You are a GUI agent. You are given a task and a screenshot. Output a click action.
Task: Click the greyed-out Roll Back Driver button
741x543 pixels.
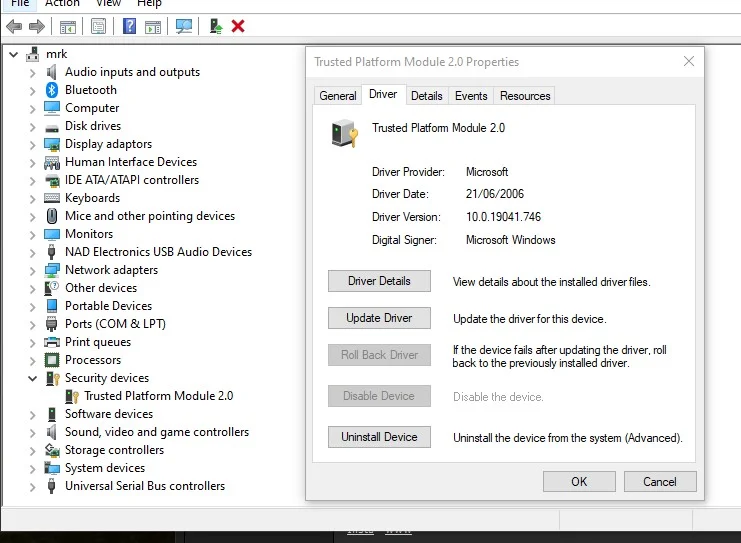pos(379,355)
